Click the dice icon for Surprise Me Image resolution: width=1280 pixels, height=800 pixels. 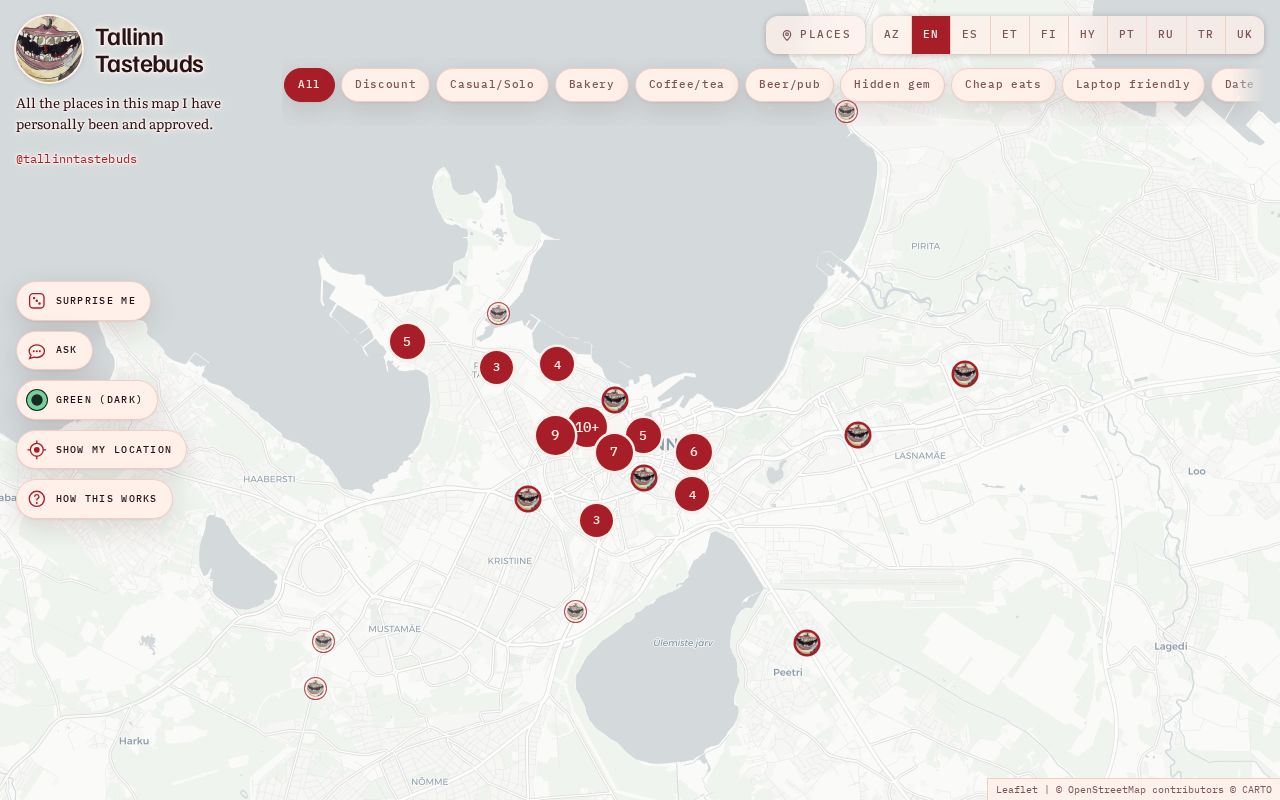[x=37, y=301]
